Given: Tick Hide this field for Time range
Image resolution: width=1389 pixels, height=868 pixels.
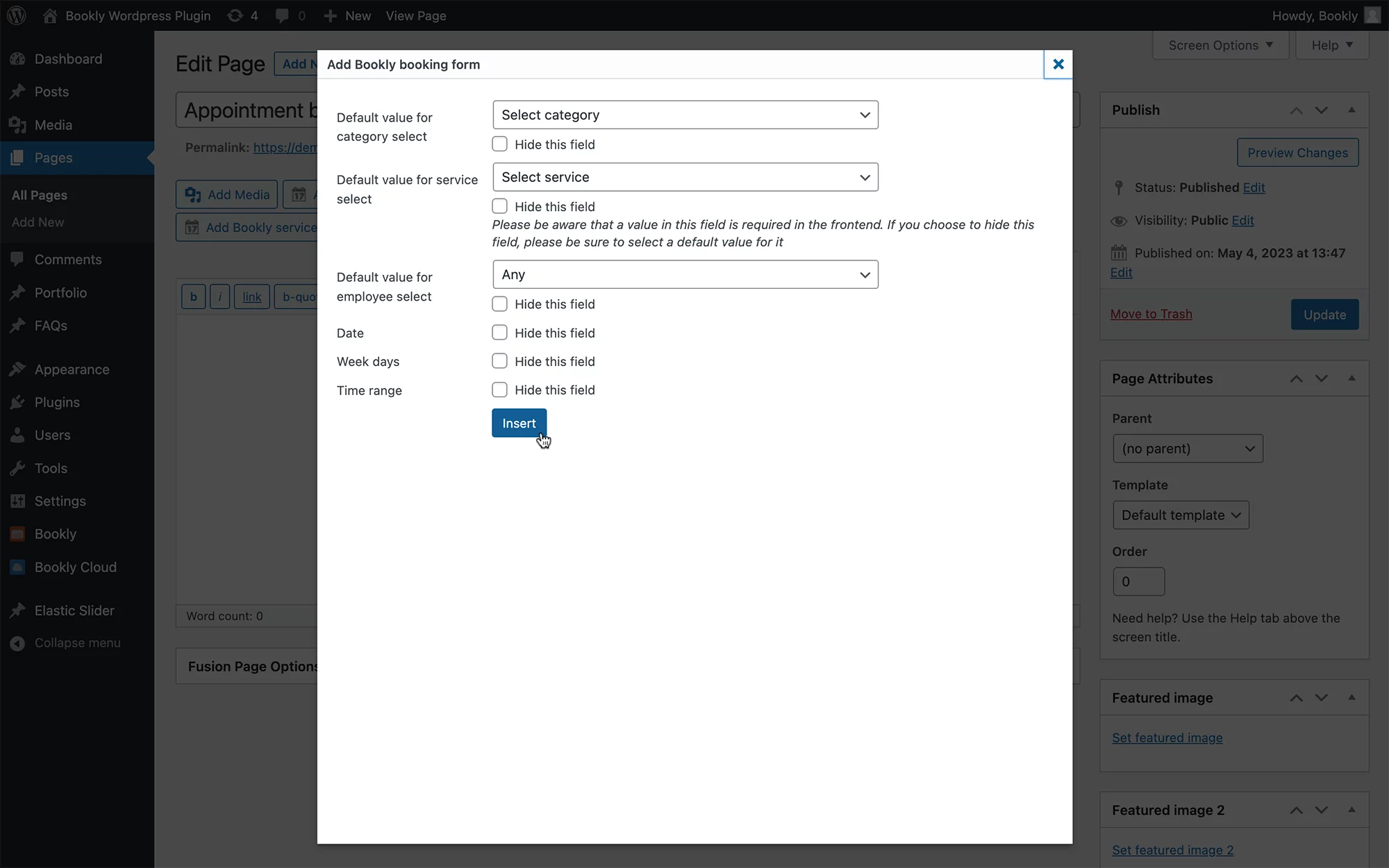Looking at the screenshot, I should (499, 390).
